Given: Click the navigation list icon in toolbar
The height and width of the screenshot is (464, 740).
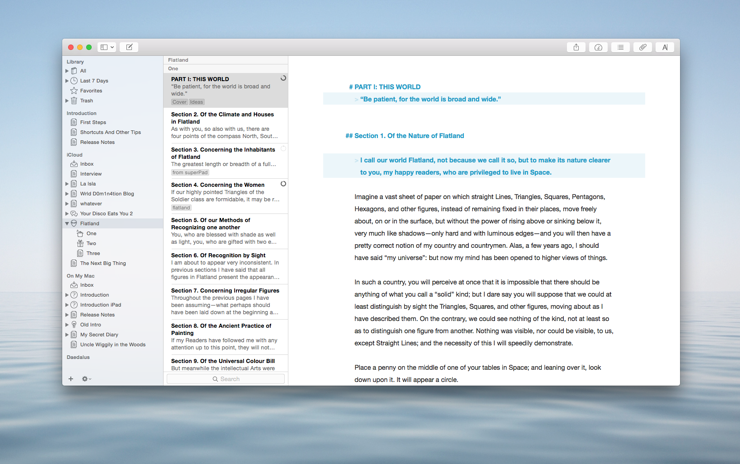Looking at the screenshot, I should (620, 47).
